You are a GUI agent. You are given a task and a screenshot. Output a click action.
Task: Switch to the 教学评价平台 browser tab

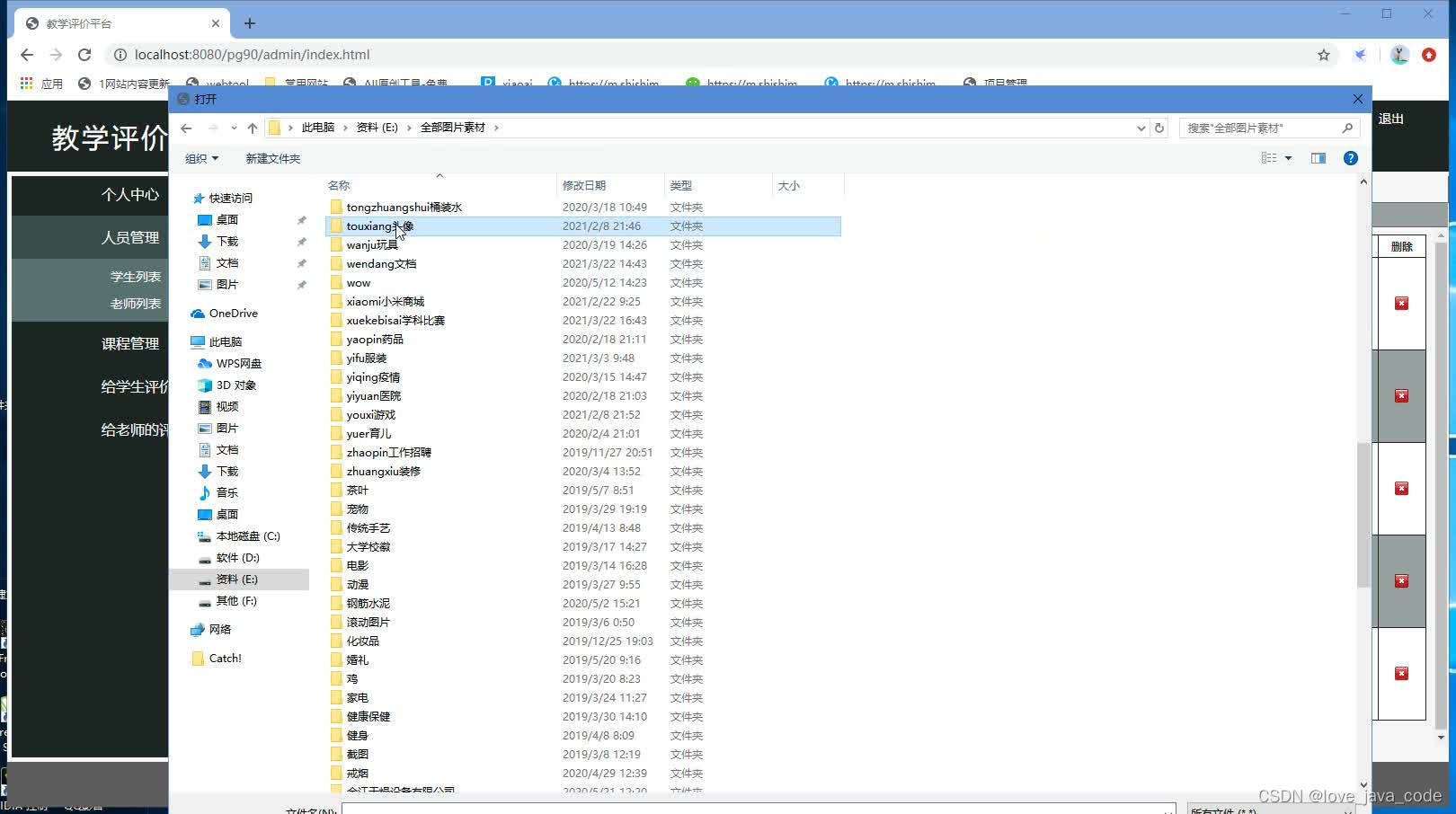click(121, 23)
